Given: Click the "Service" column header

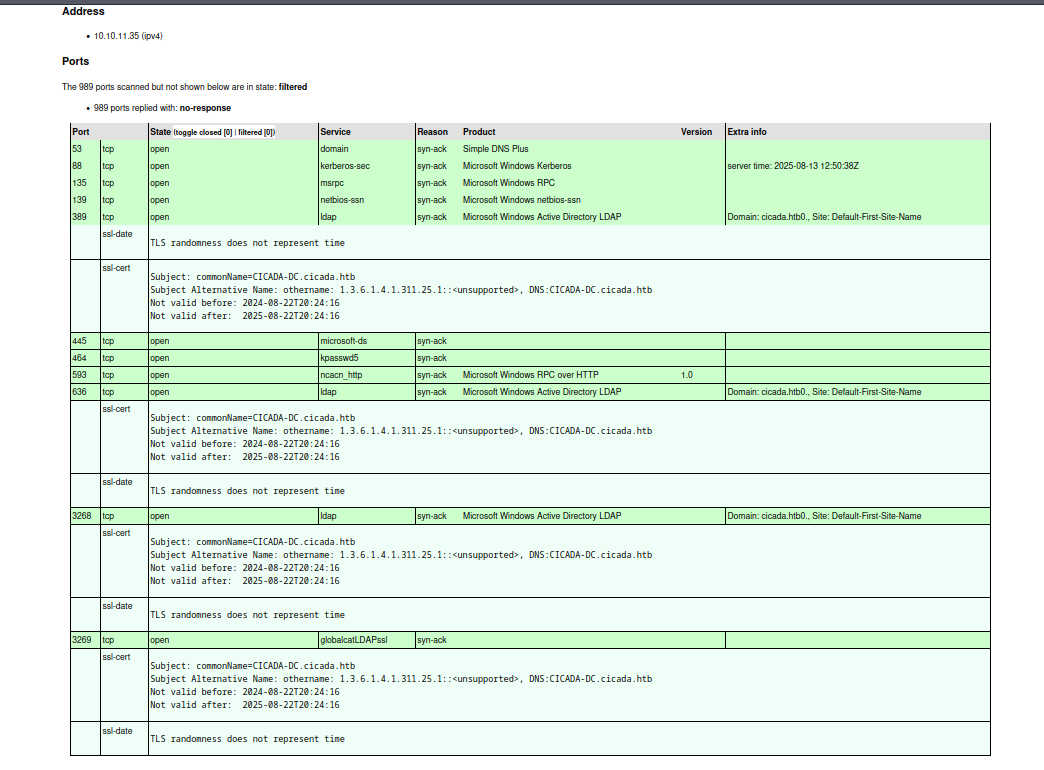Looking at the screenshot, I should 336,132.
